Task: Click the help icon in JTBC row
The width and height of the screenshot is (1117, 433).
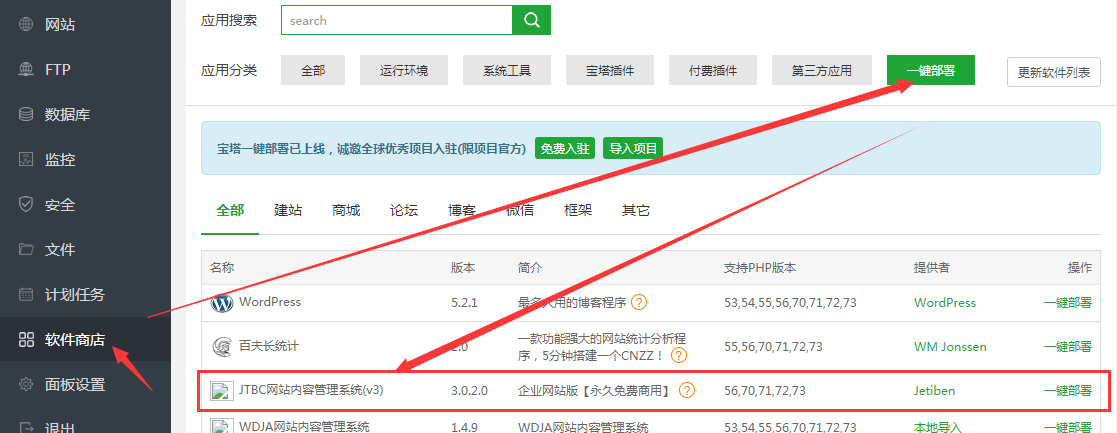Action: pyautogui.click(x=687, y=390)
